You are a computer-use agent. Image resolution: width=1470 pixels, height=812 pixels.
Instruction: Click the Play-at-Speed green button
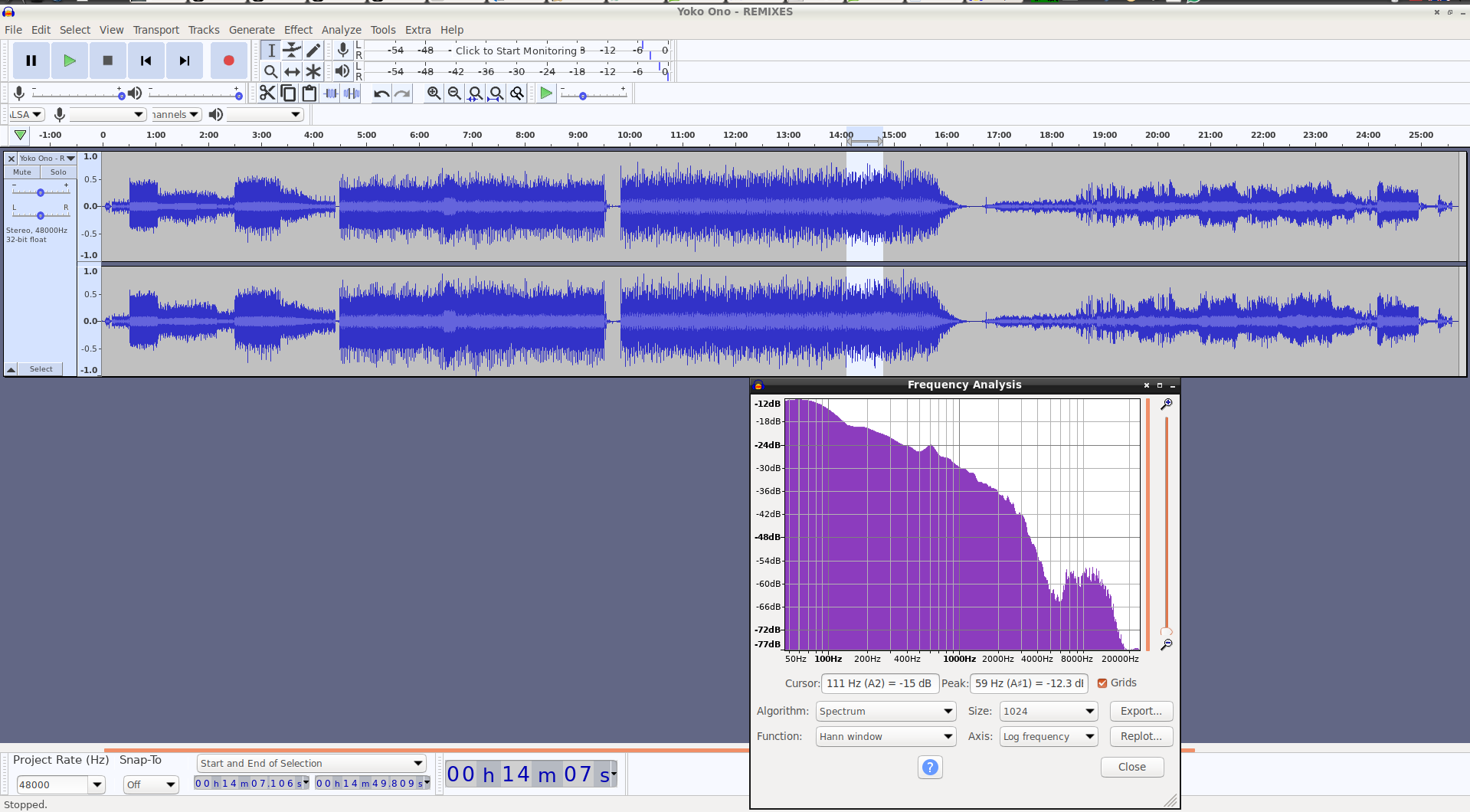tap(546, 93)
